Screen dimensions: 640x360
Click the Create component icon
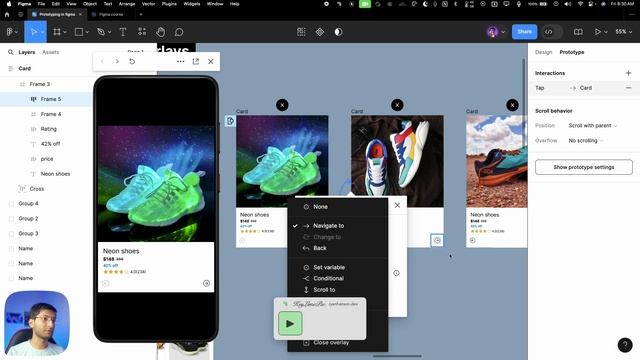tap(320, 32)
